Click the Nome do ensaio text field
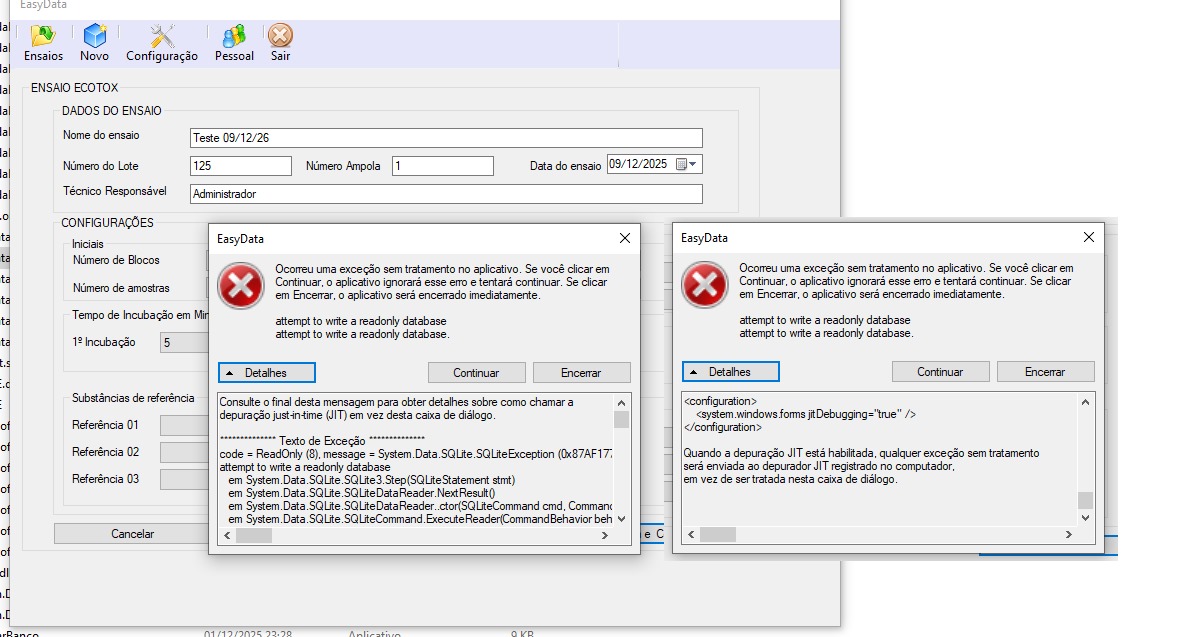The height and width of the screenshot is (637, 1177). pyautogui.click(x=446, y=138)
